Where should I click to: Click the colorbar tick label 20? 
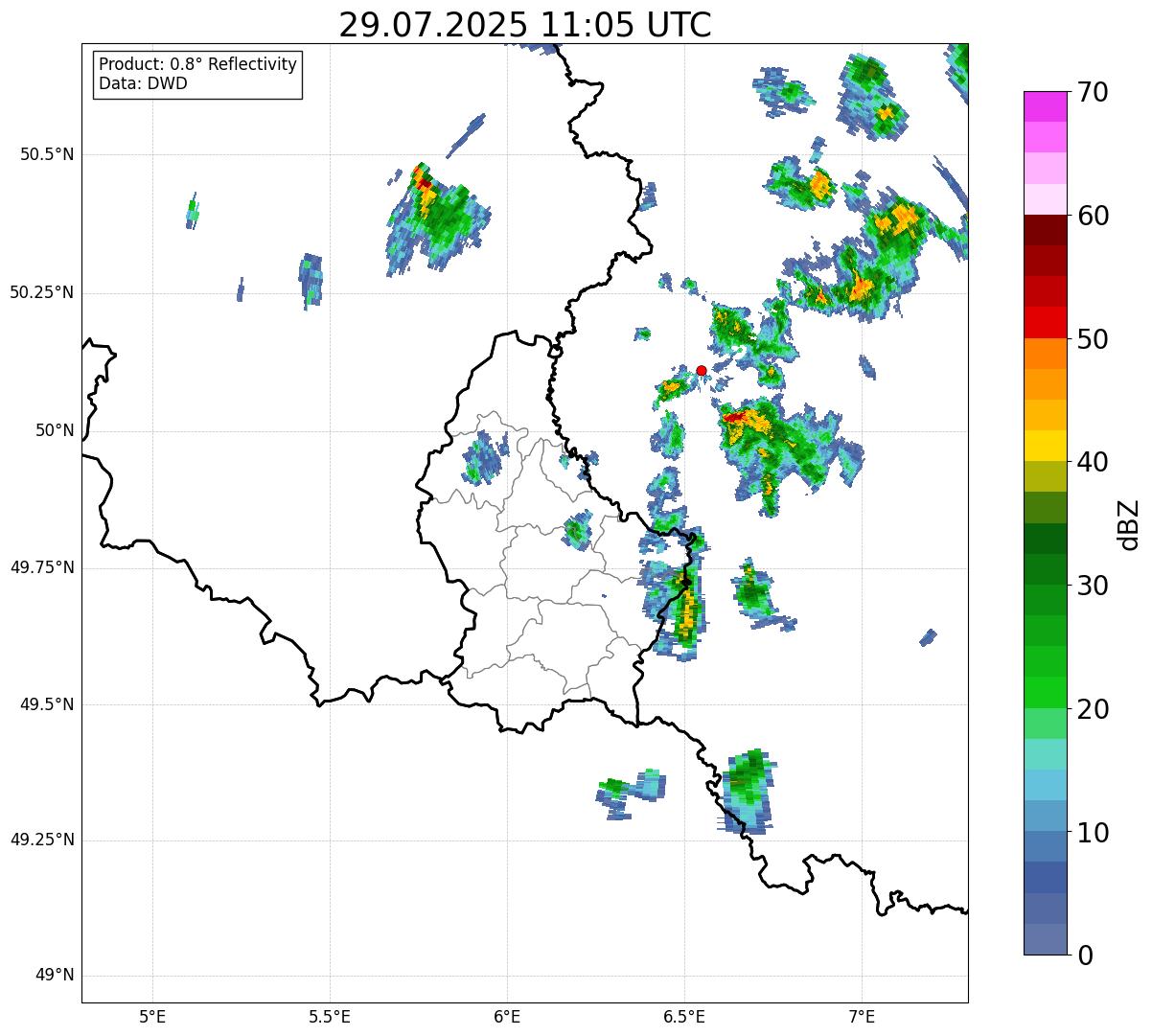point(1093,709)
